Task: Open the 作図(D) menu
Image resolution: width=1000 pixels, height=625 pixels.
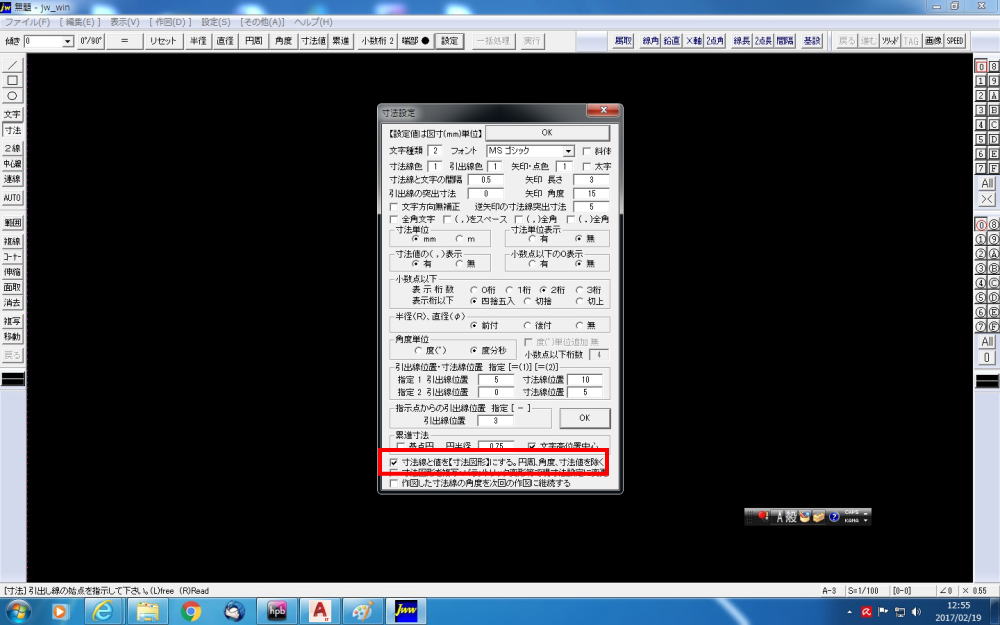Action: pos(170,22)
